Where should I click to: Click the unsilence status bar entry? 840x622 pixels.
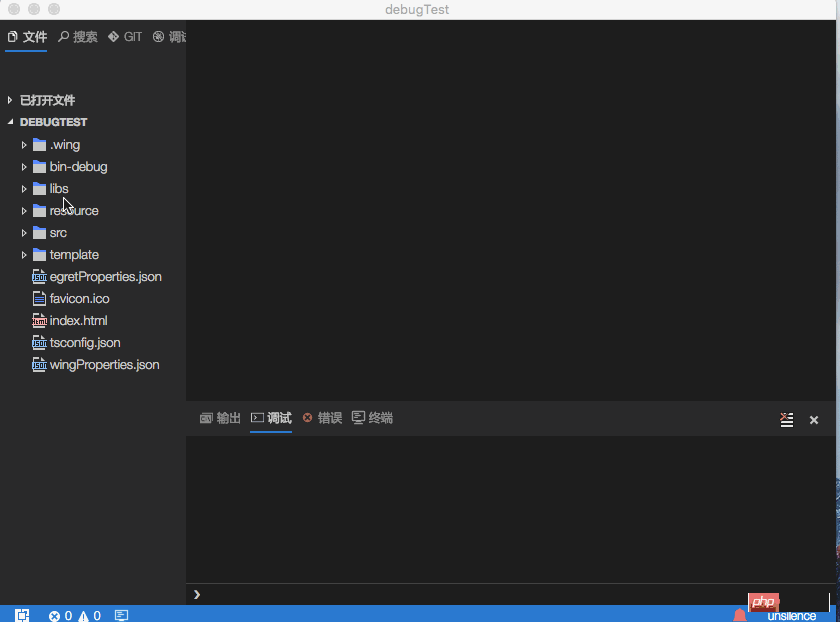(x=791, y=616)
